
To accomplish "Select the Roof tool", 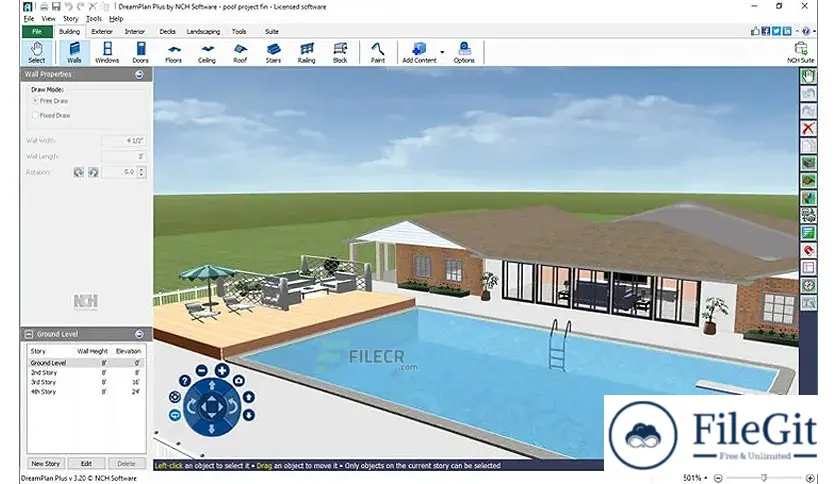I will tap(240, 53).
